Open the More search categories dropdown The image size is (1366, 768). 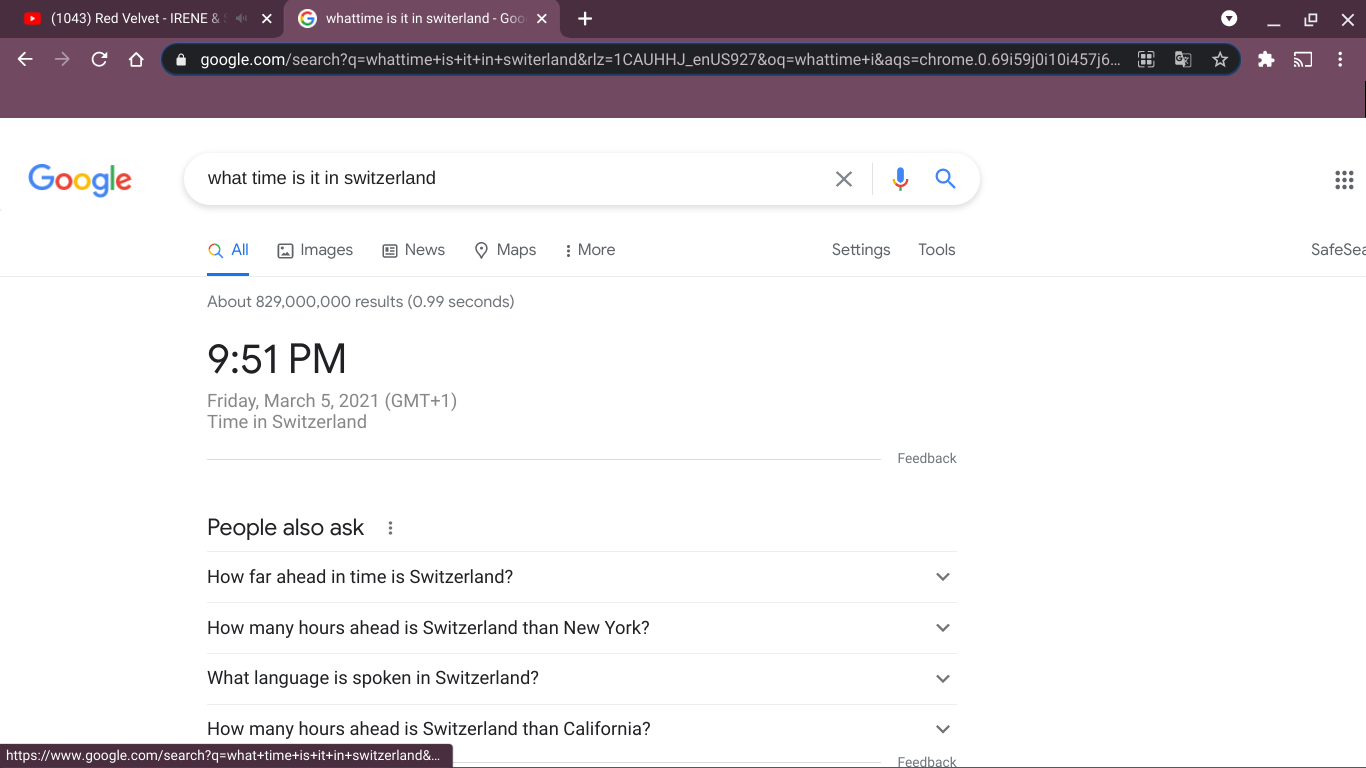(589, 250)
